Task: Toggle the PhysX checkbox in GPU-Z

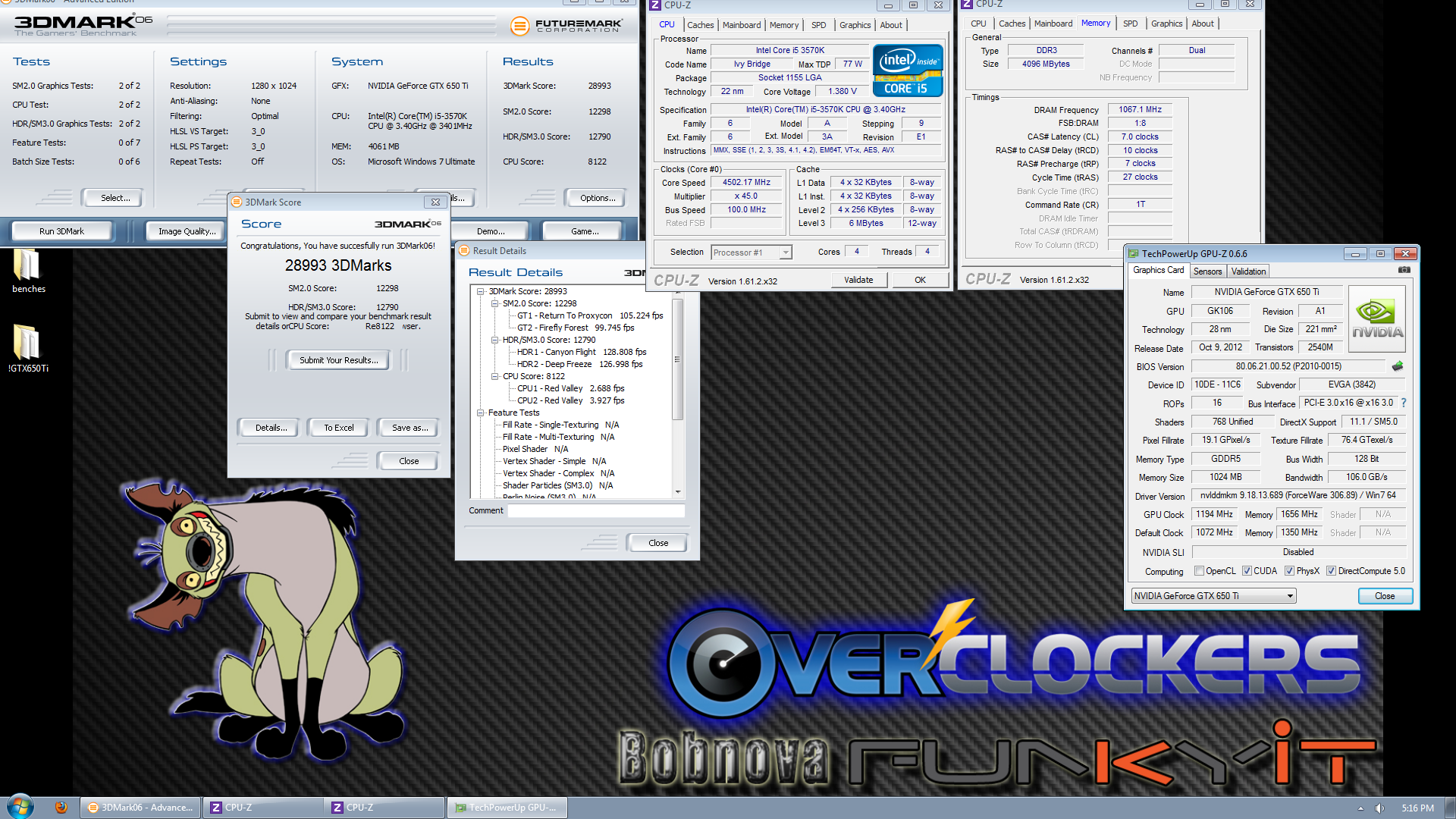Action: click(1289, 571)
